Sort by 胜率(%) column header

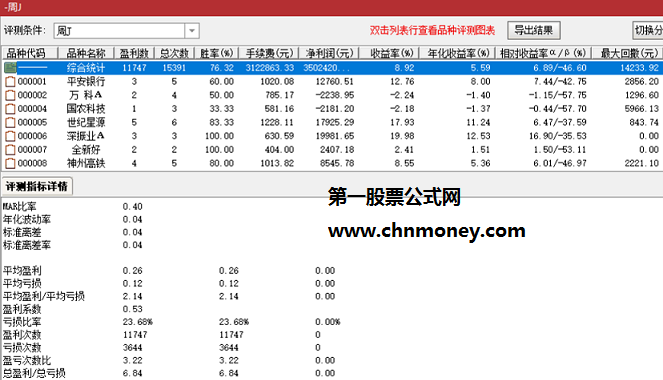(x=216, y=53)
